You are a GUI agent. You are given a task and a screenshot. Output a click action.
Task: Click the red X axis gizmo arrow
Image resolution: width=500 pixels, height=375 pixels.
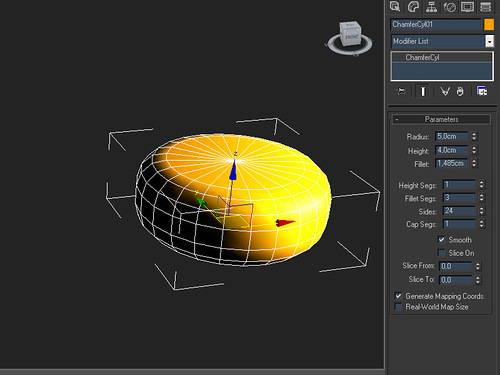pyautogui.click(x=285, y=223)
